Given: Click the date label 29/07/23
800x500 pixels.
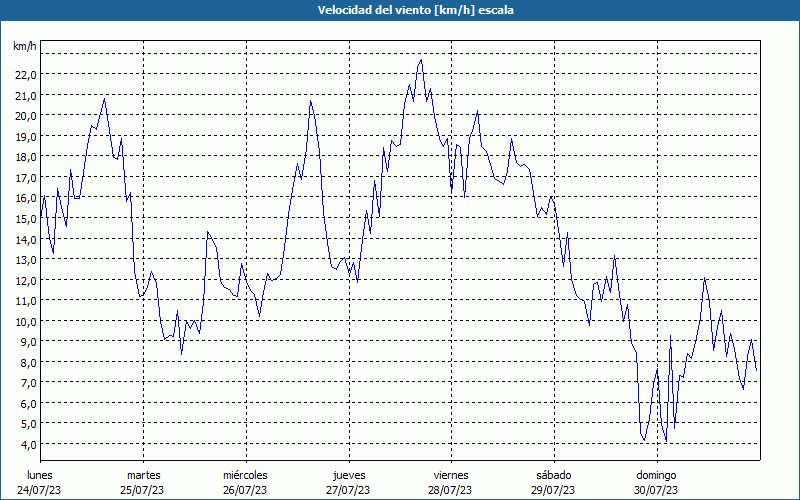Looking at the screenshot, I should pos(553,490).
